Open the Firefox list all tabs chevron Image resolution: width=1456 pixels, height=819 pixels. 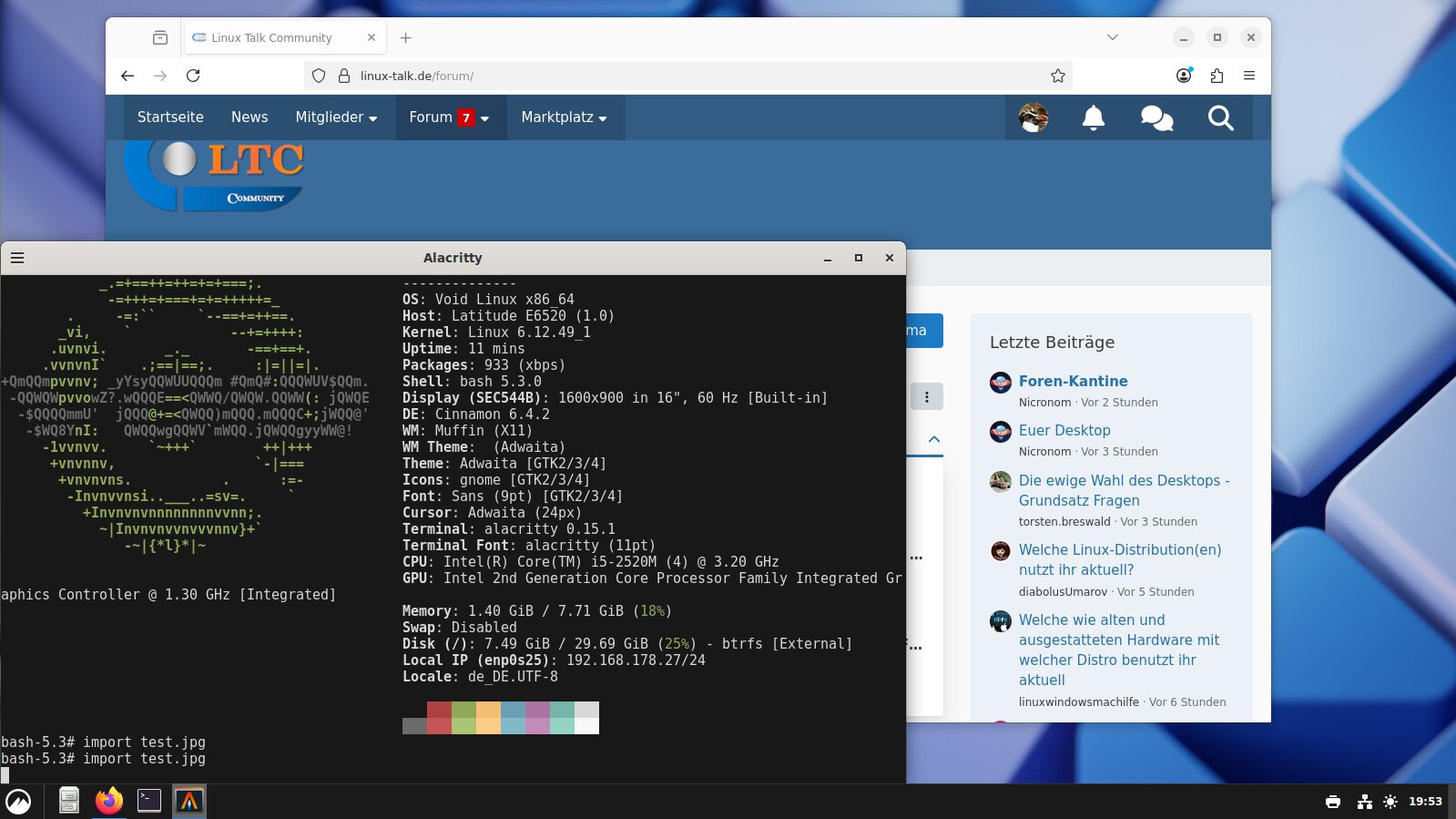pos(1112,37)
